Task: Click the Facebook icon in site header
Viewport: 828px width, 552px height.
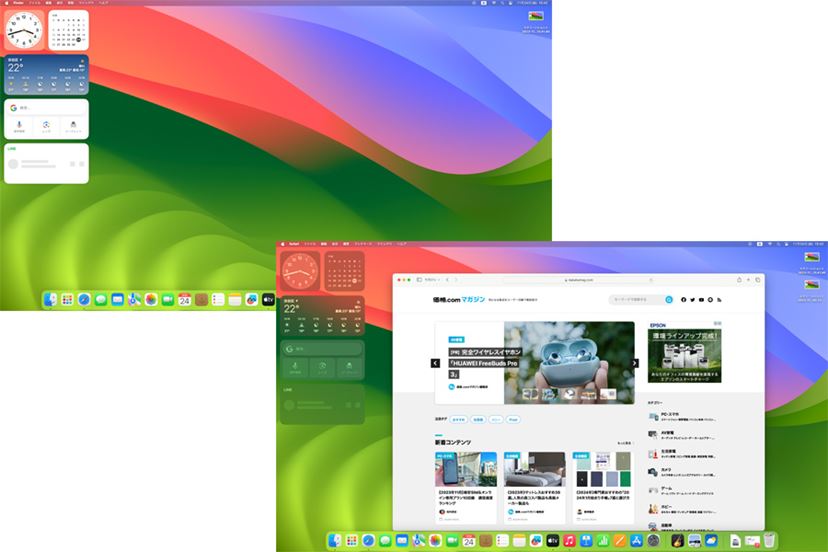Action: (684, 299)
